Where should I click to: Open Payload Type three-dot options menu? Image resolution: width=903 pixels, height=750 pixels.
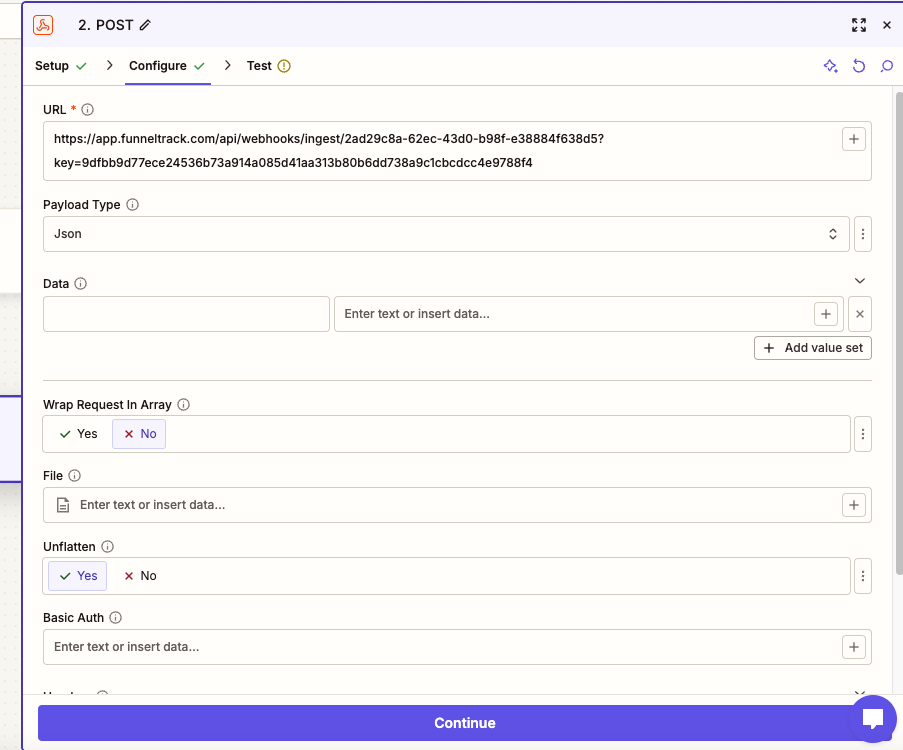pos(863,234)
